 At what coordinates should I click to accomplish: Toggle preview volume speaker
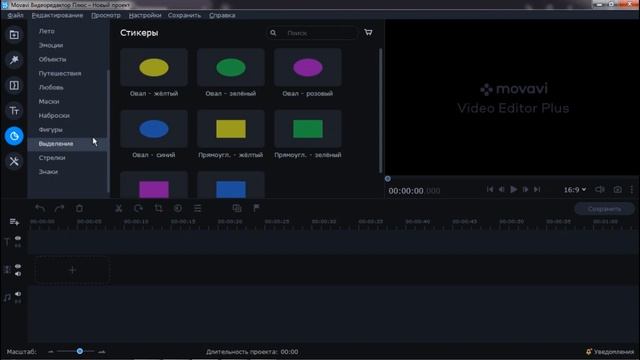coord(599,190)
